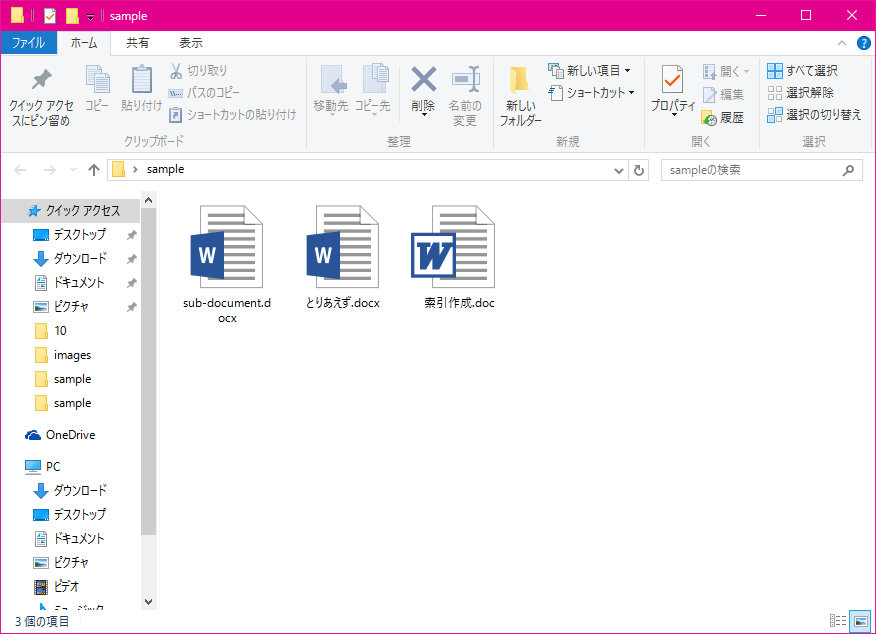Screen dimensions: 876x634
Task: Open Customize Quick Access Toolbar dropdown
Action: click(x=91, y=17)
